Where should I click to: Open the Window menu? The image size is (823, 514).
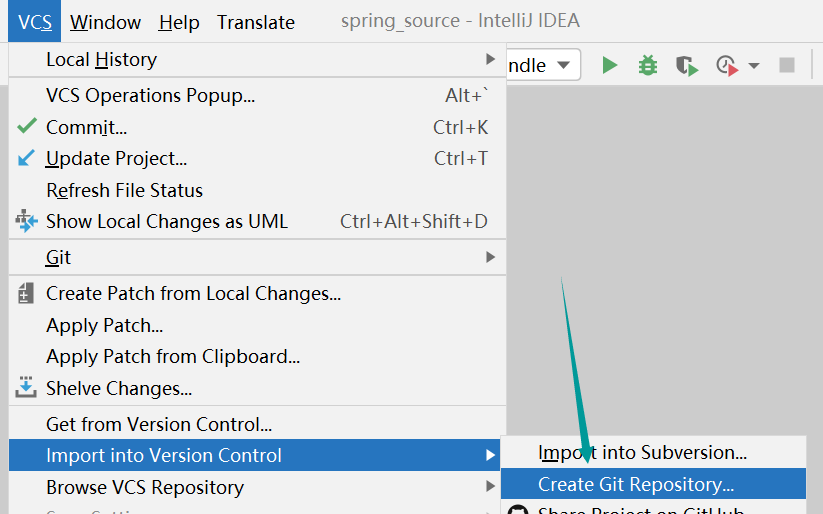[105, 22]
